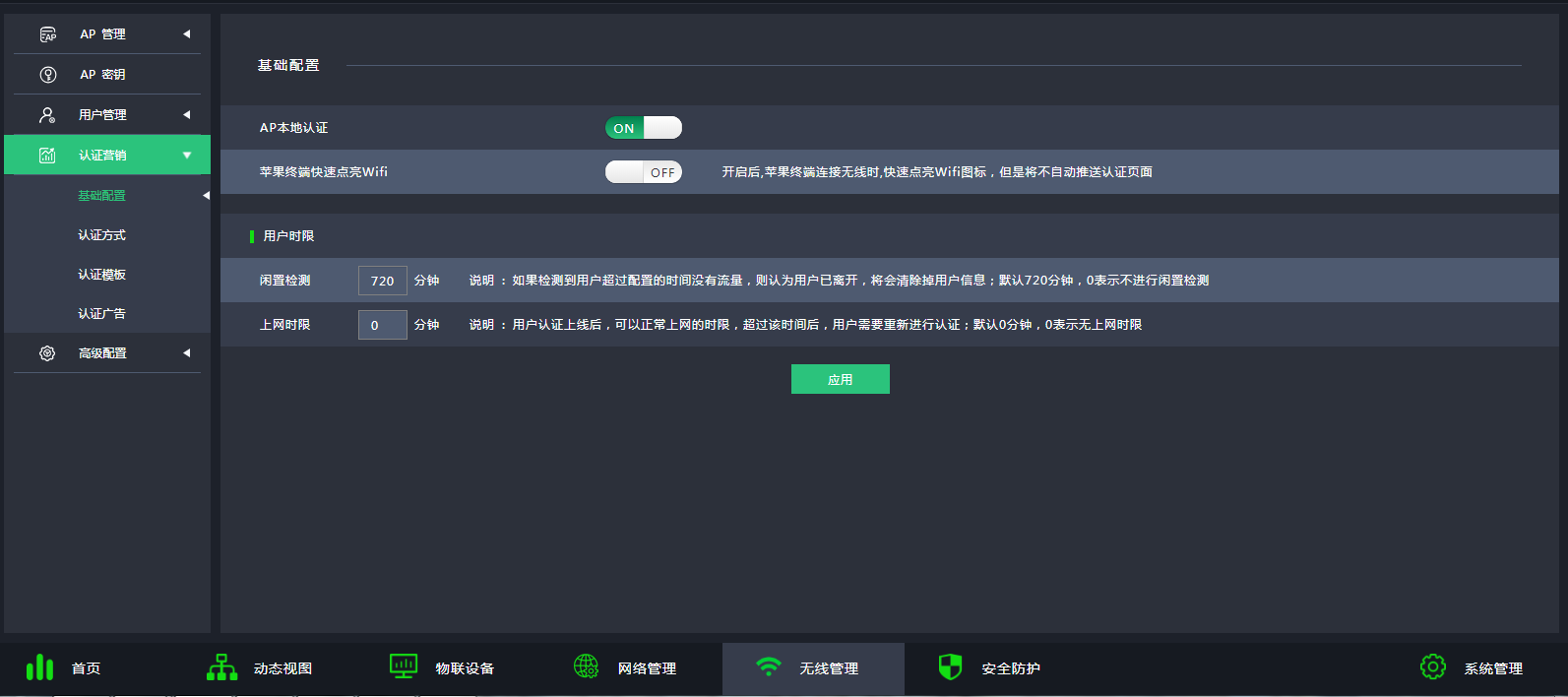Click the 高级配置 gear icon in sidebar
This screenshot has height=697, width=1568.
coord(47,353)
